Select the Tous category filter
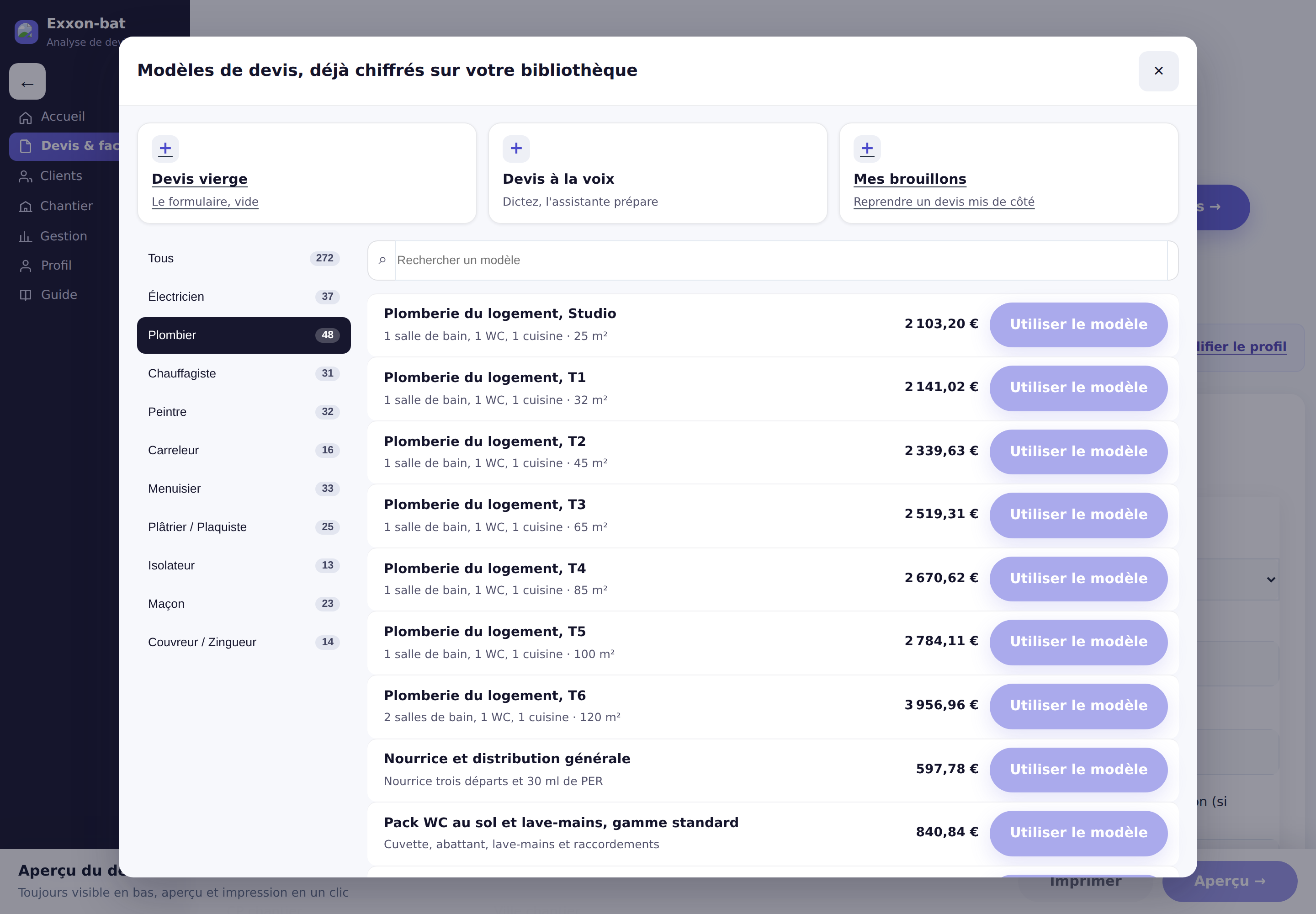This screenshot has width=1316, height=914. pyautogui.click(x=244, y=258)
